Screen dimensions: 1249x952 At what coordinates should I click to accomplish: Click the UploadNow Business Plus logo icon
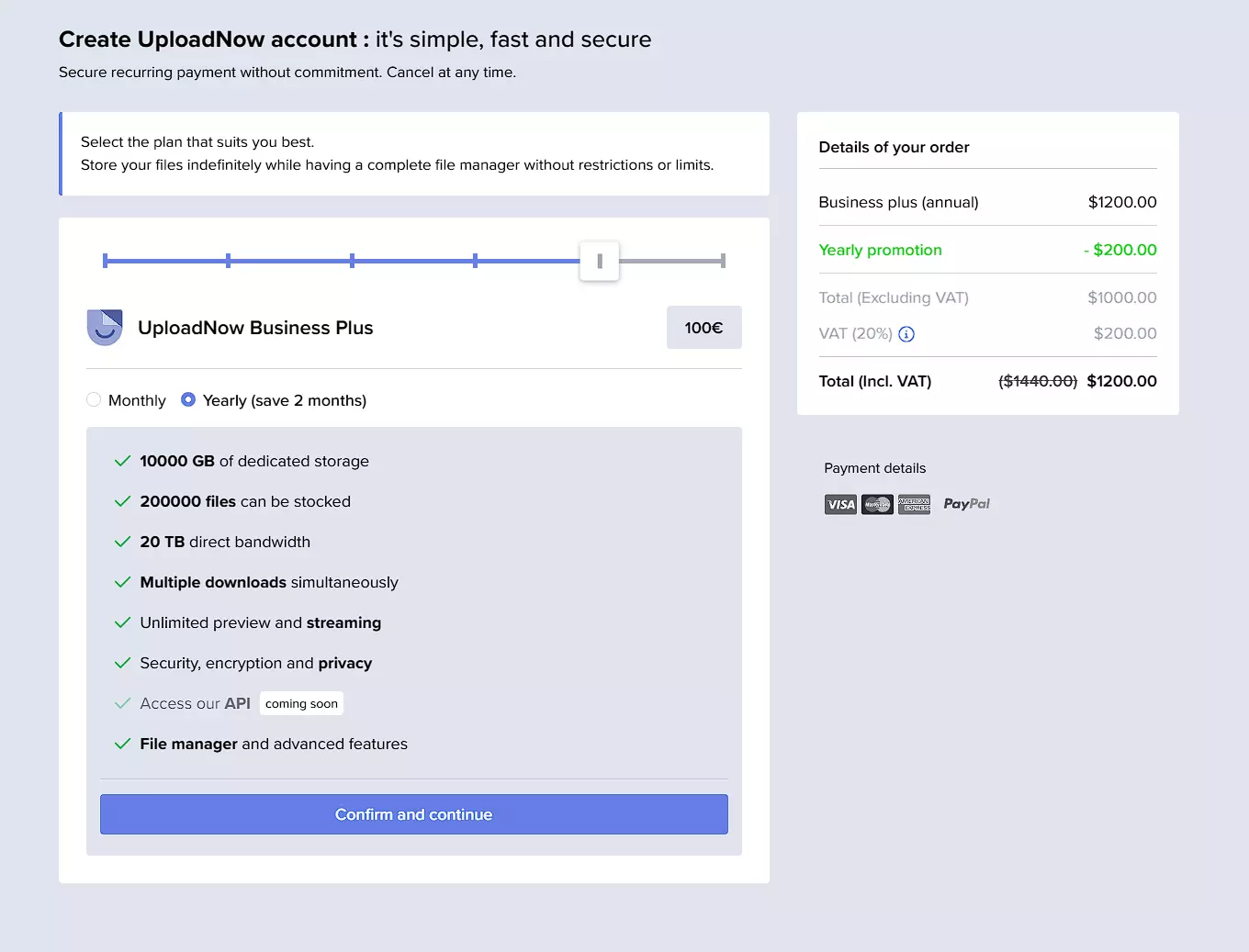pos(105,327)
